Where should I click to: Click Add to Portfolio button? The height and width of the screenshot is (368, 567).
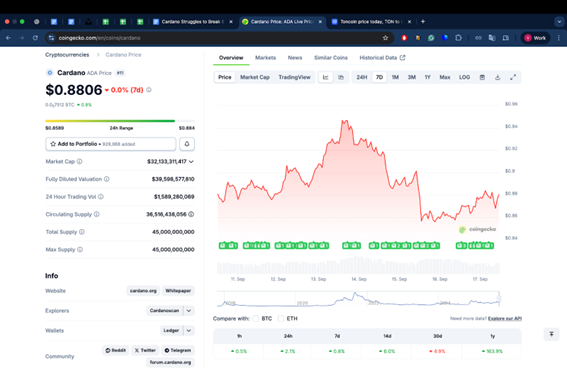tap(111, 144)
